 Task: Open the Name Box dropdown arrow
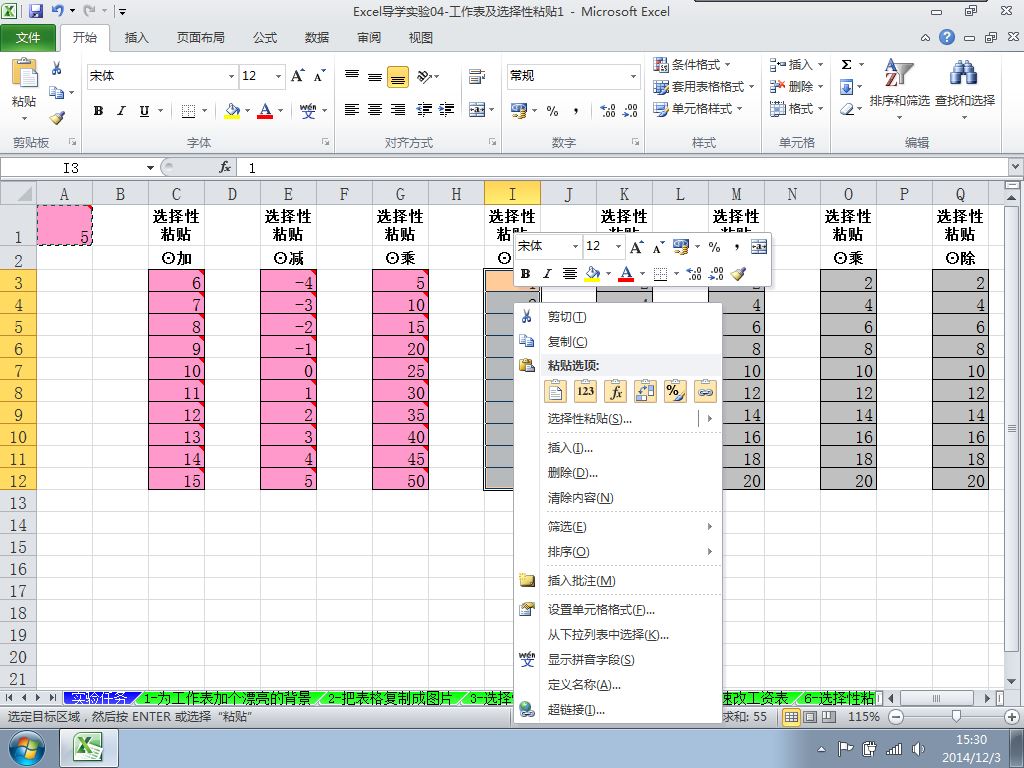tap(150, 168)
